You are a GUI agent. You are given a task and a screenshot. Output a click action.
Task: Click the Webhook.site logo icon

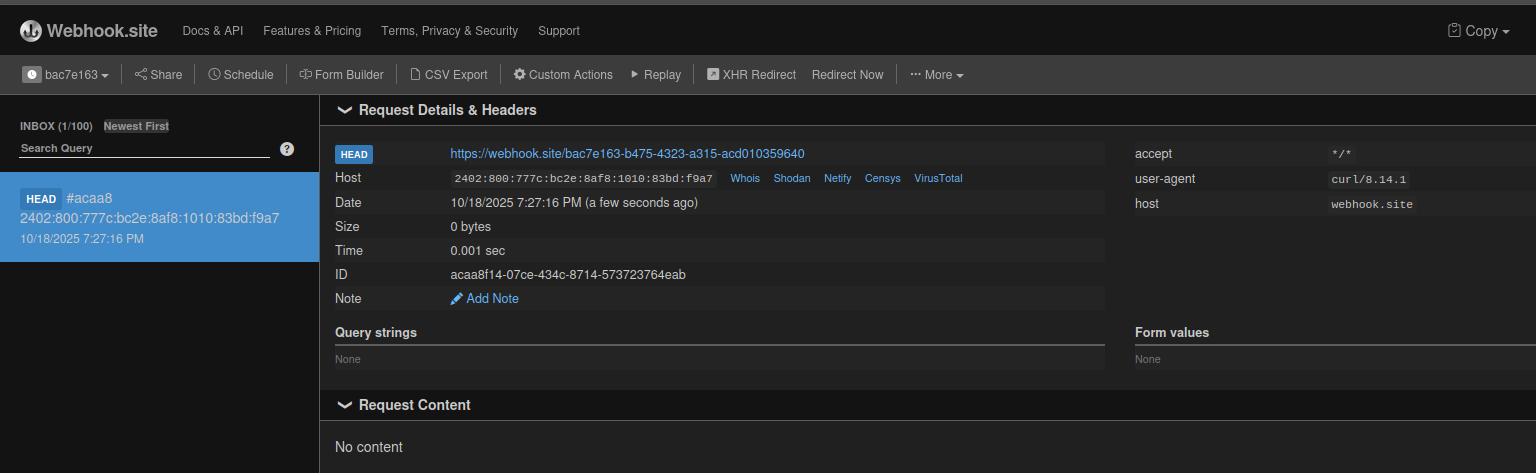click(x=31, y=31)
